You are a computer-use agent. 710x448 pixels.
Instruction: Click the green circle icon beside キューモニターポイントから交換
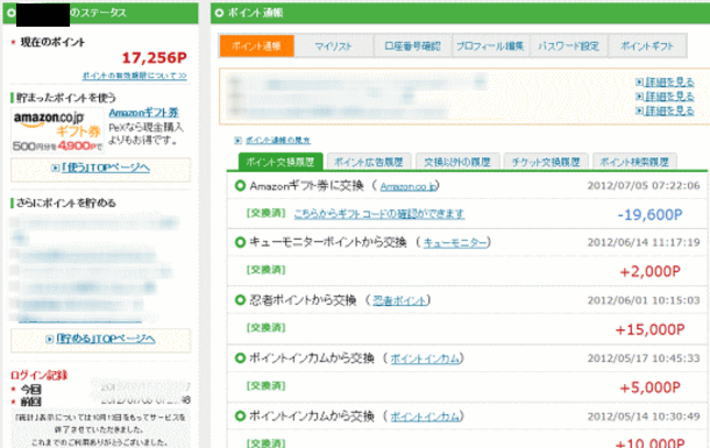click(240, 242)
